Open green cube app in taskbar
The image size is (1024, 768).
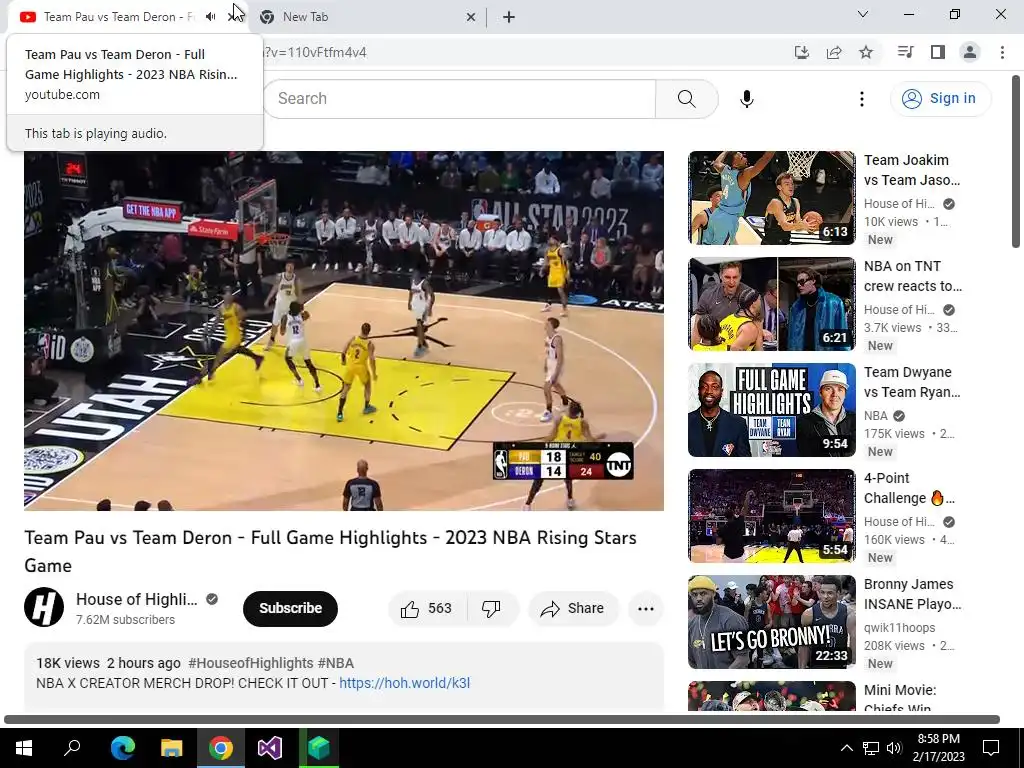319,748
